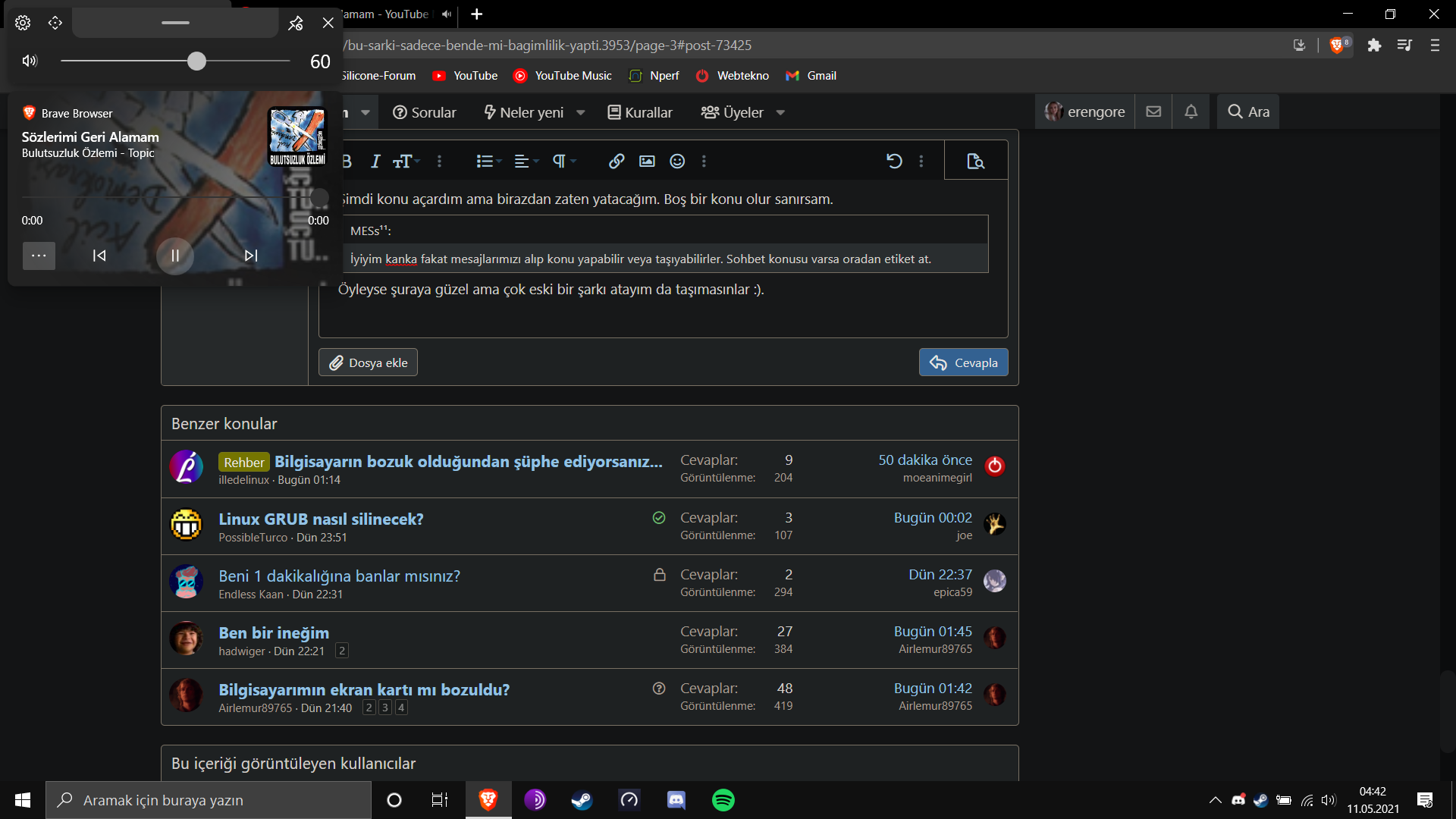Open volume overlay settings gear
1456x819 pixels.
coord(23,23)
